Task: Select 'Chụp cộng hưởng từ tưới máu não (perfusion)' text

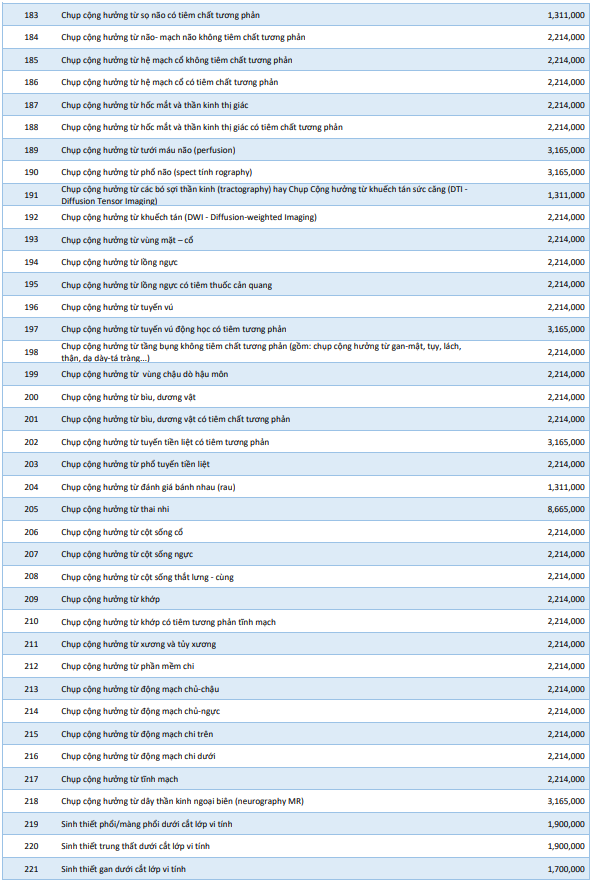Action: click(x=148, y=150)
